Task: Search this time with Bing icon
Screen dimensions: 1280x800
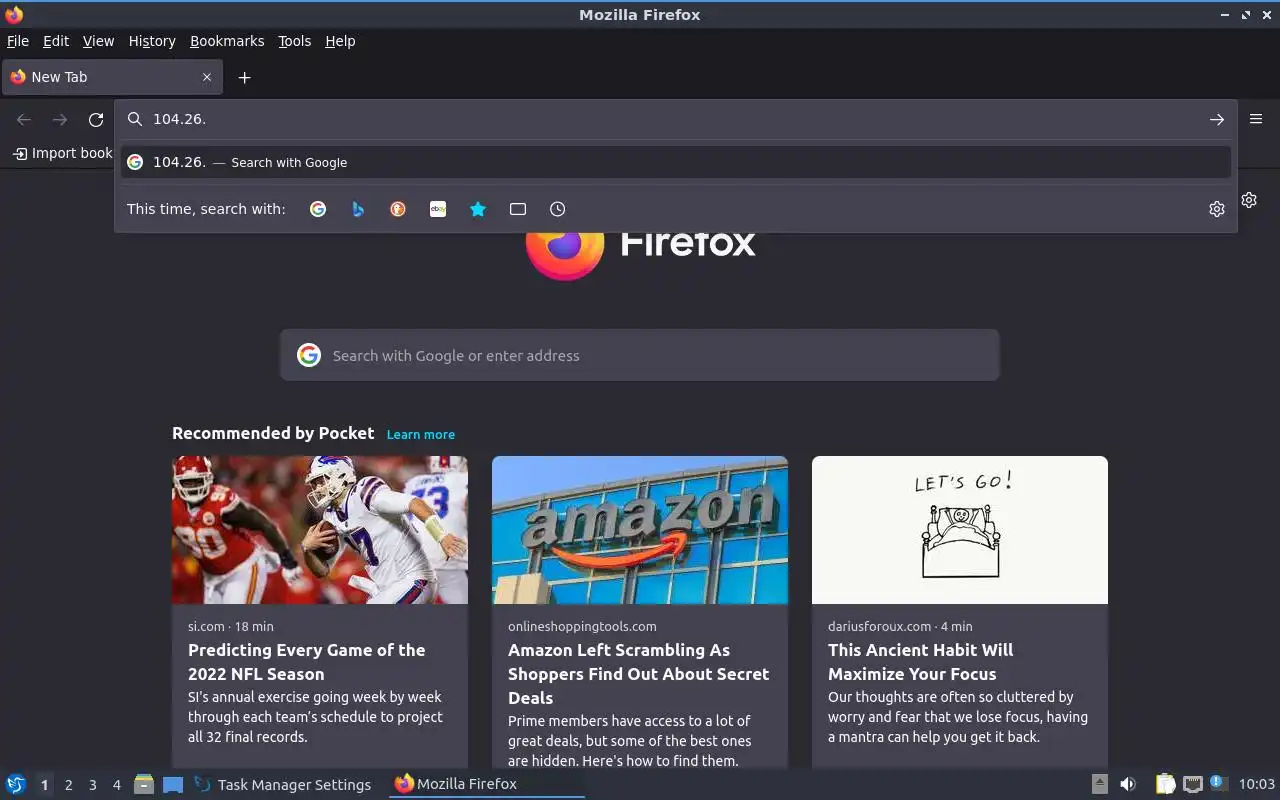Action: 358,209
